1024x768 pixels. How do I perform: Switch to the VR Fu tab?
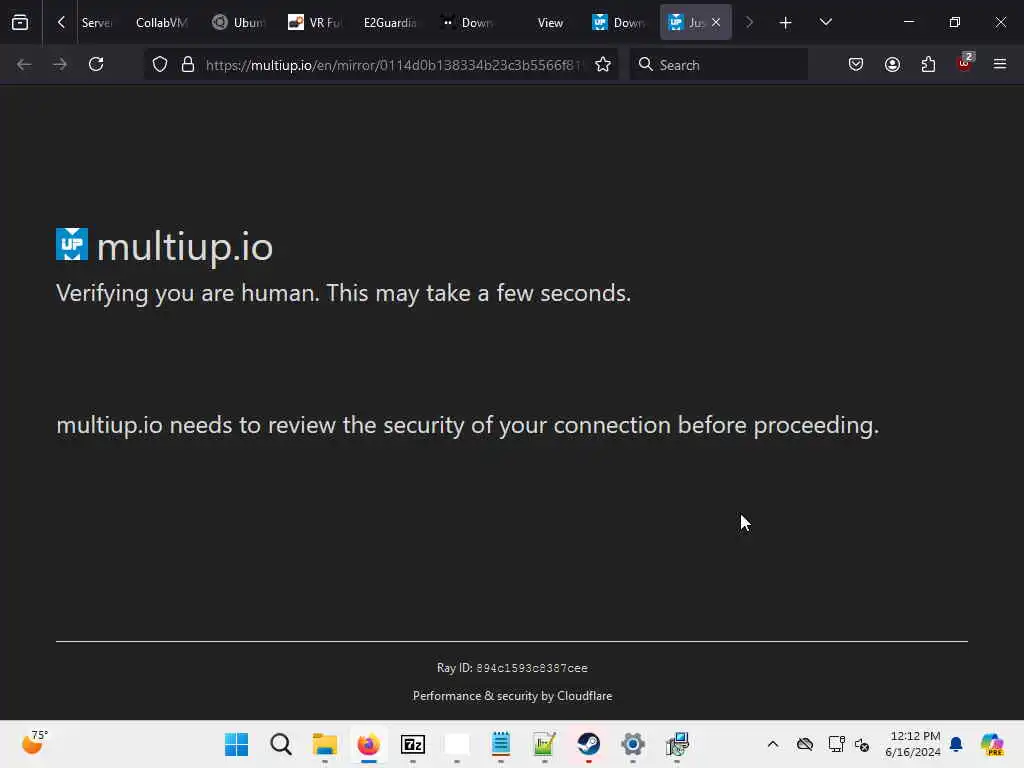[x=315, y=23]
